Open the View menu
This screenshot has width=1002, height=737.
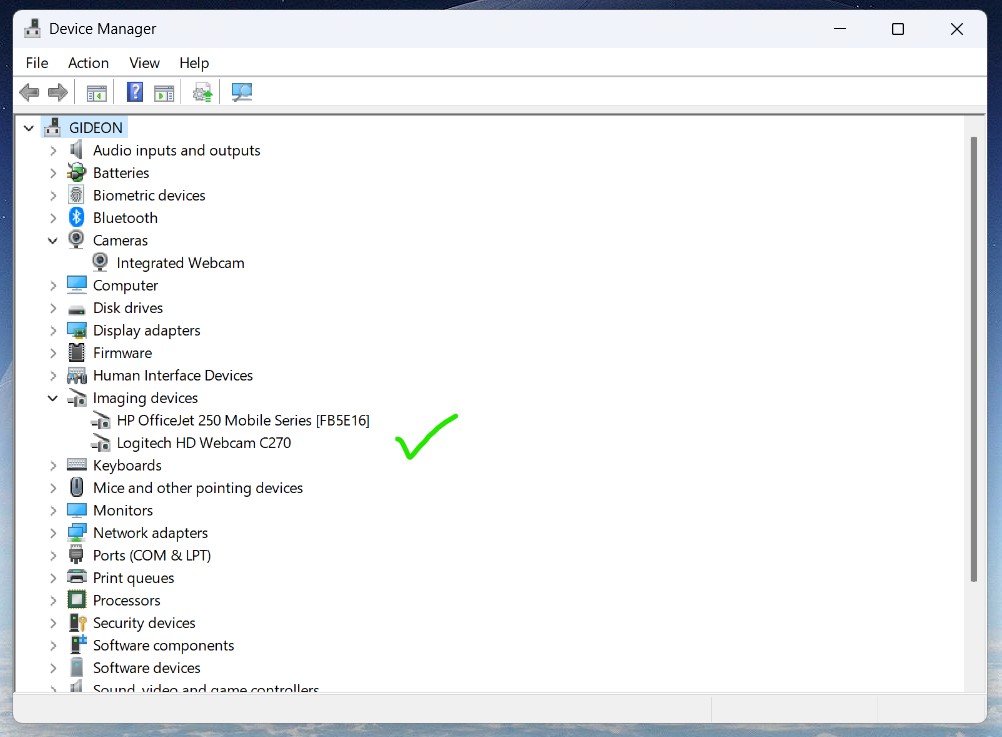click(x=144, y=63)
